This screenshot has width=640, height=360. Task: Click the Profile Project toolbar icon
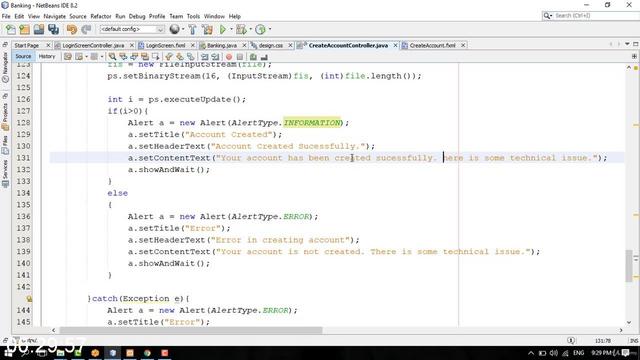coord(260,29)
